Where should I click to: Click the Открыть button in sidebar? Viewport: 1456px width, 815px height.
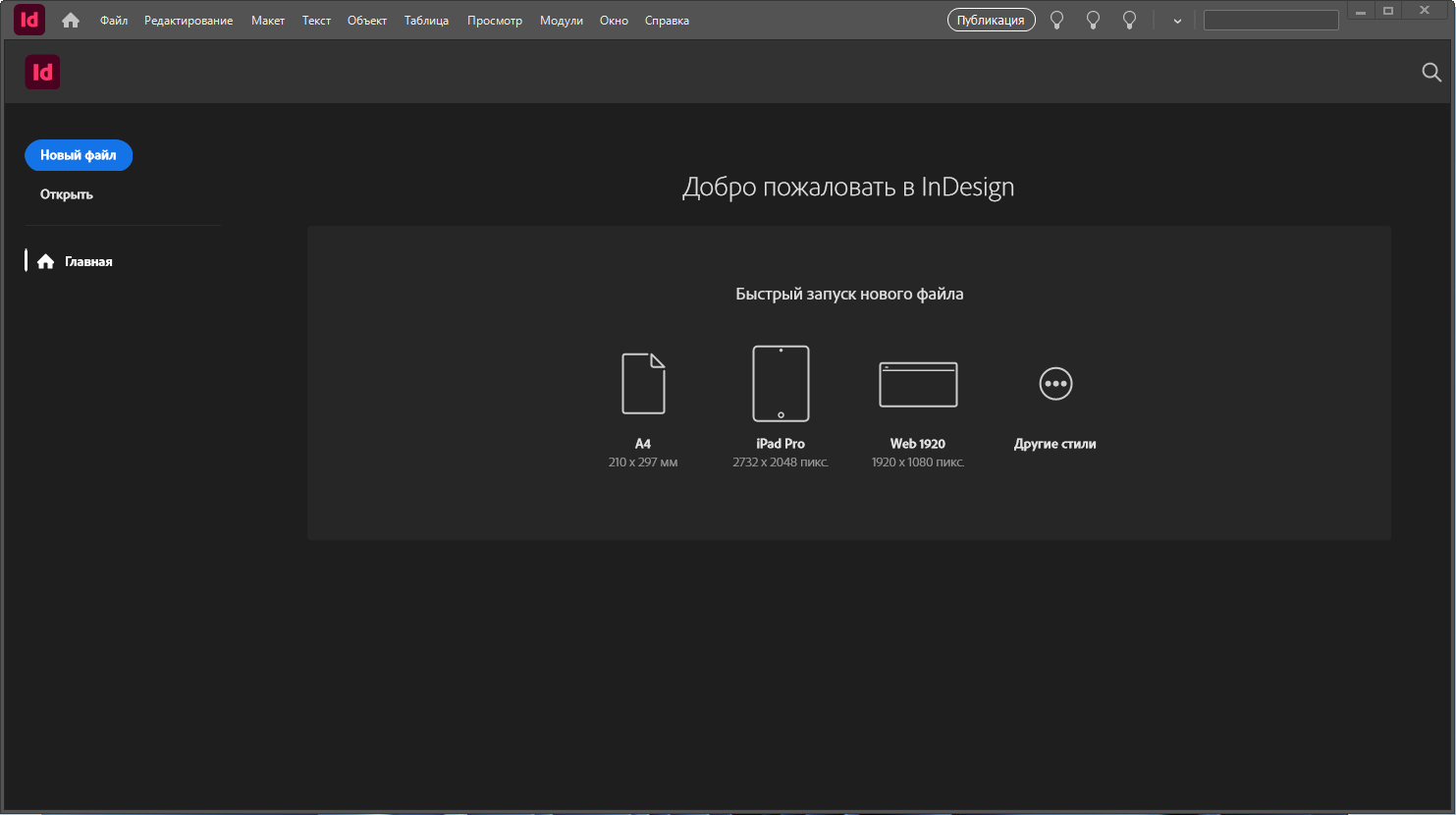pyautogui.click(x=67, y=194)
